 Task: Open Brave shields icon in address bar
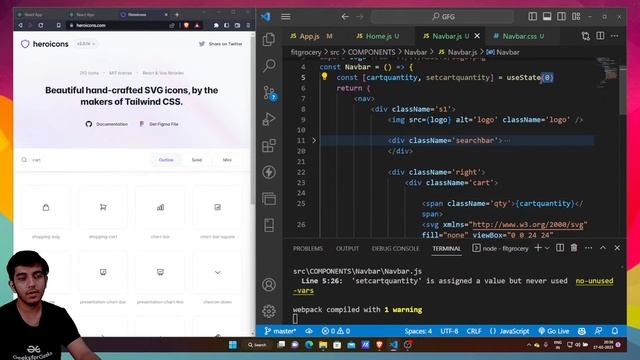coord(187,25)
